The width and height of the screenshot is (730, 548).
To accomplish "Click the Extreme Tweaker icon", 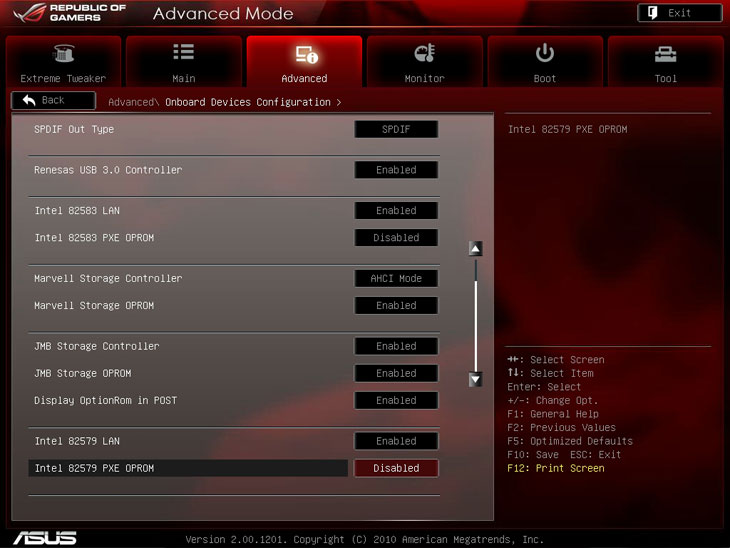I will pos(63,54).
